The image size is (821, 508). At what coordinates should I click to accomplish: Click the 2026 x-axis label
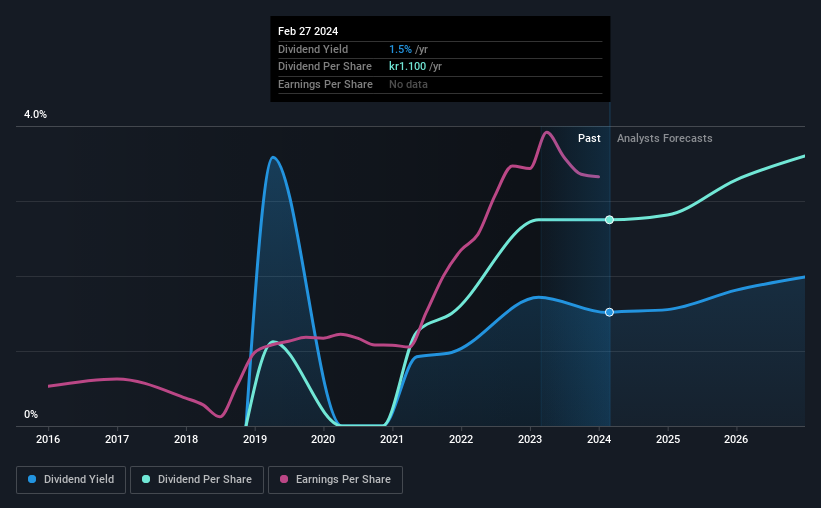pyautogui.click(x=736, y=439)
